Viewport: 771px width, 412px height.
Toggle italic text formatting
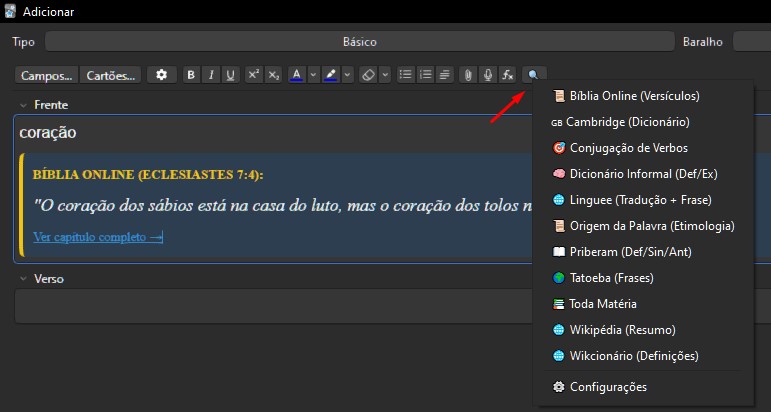coord(210,75)
